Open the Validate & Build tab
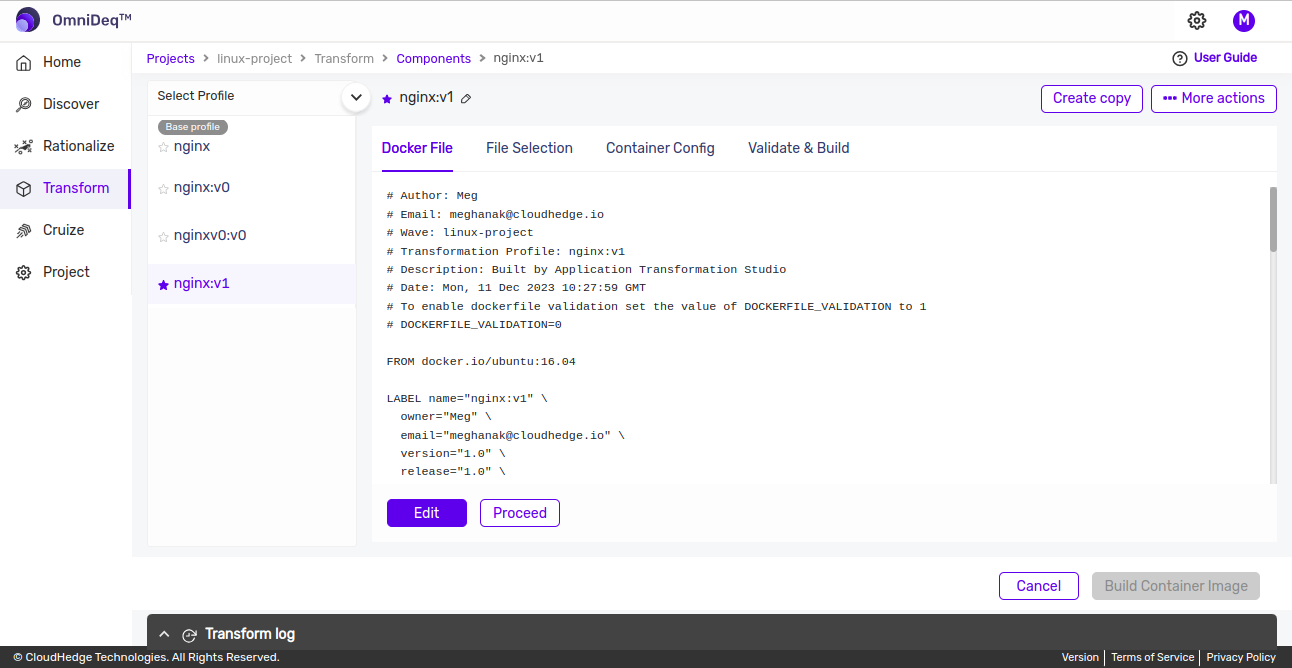This screenshot has width=1292, height=668. [x=798, y=148]
